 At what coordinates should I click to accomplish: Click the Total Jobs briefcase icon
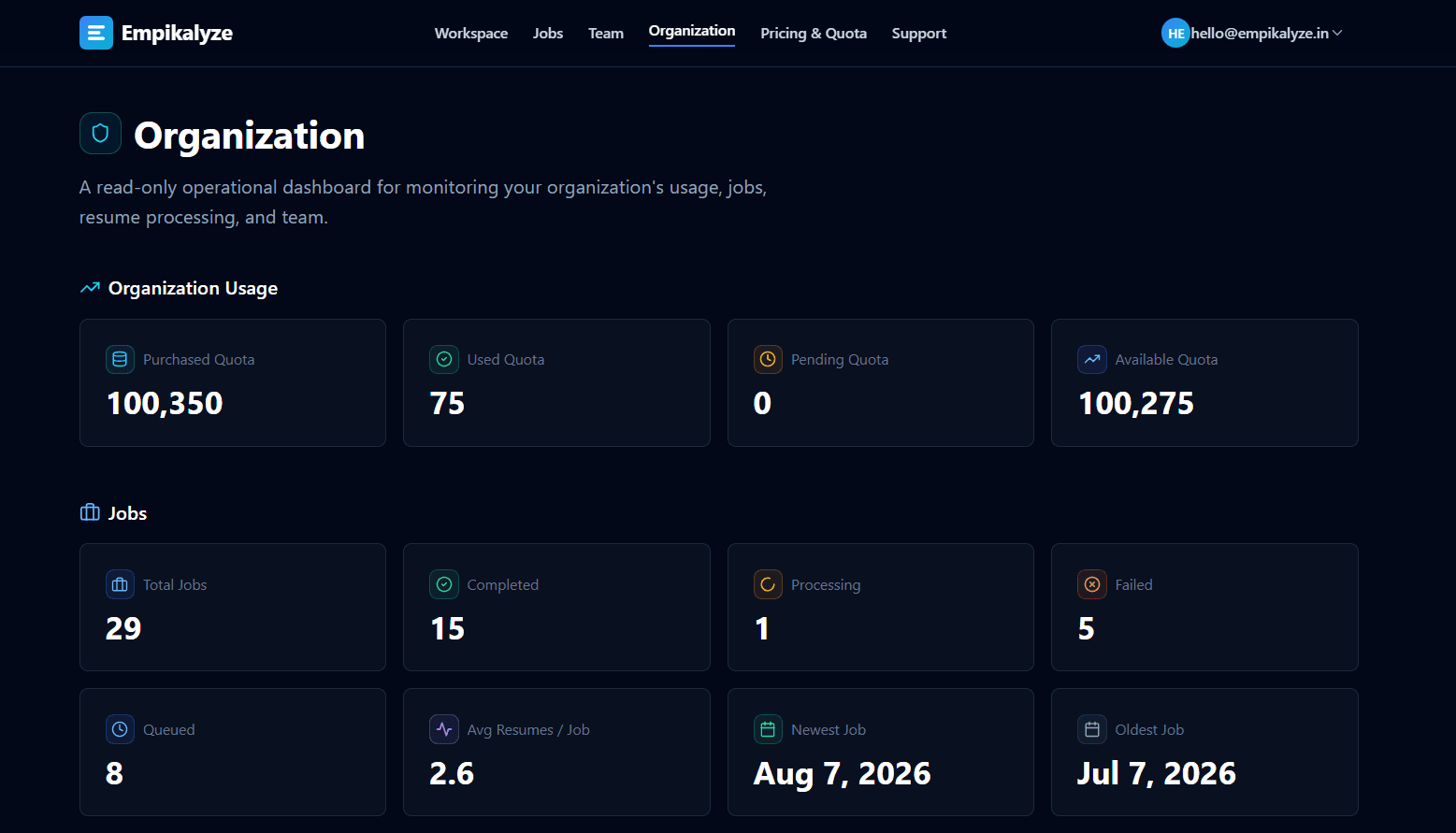point(120,584)
